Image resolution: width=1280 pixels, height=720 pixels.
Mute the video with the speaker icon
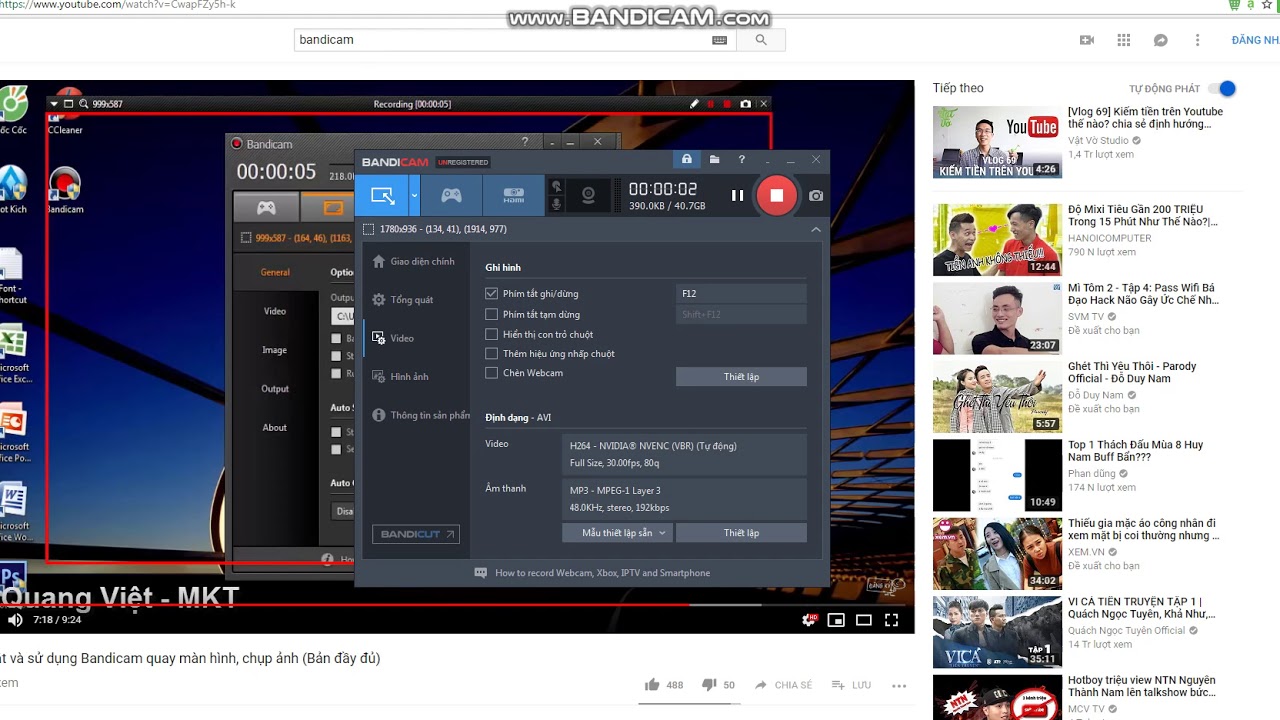(15, 620)
